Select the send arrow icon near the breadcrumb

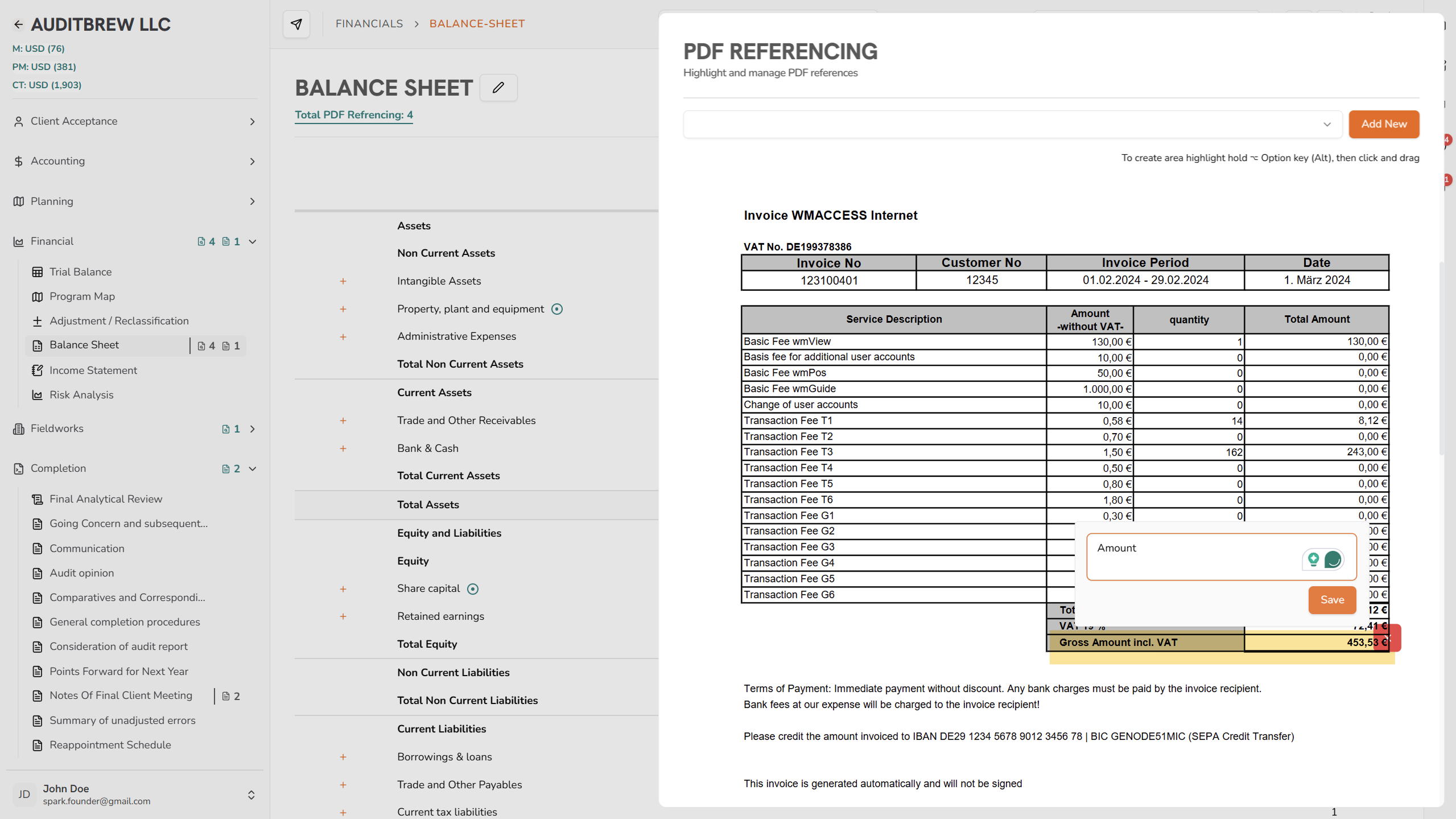296,24
